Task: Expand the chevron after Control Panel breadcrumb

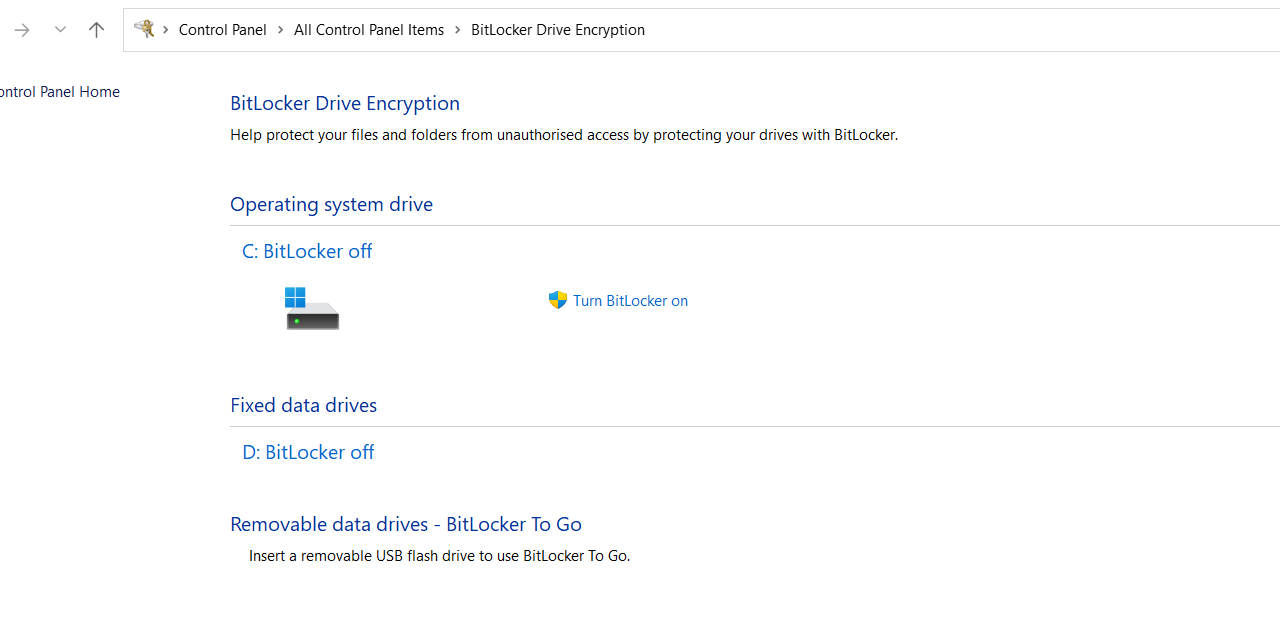Action: tap(280, 30)
